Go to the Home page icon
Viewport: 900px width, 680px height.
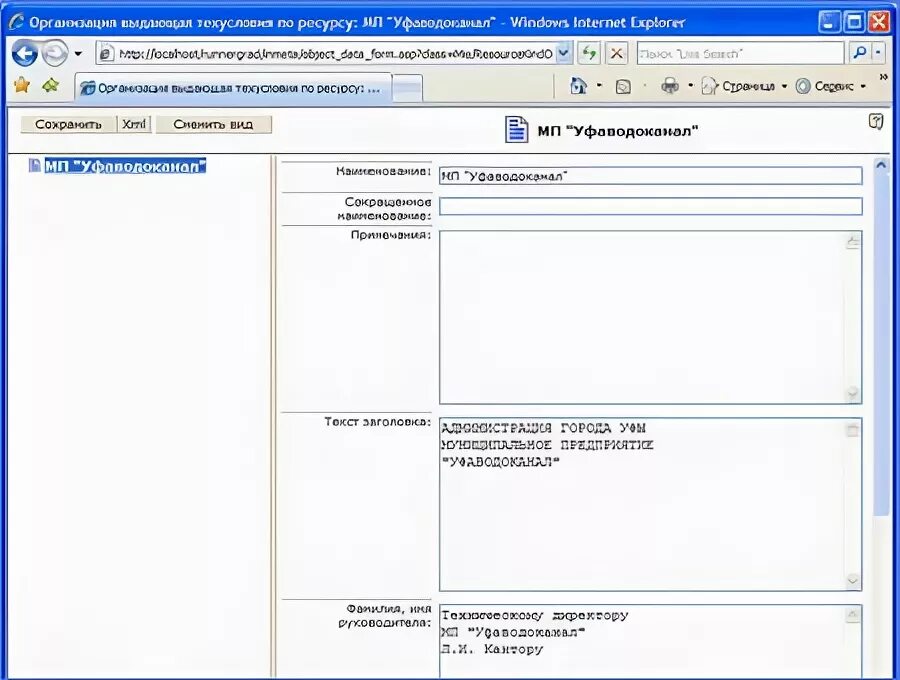coord(578,86)
